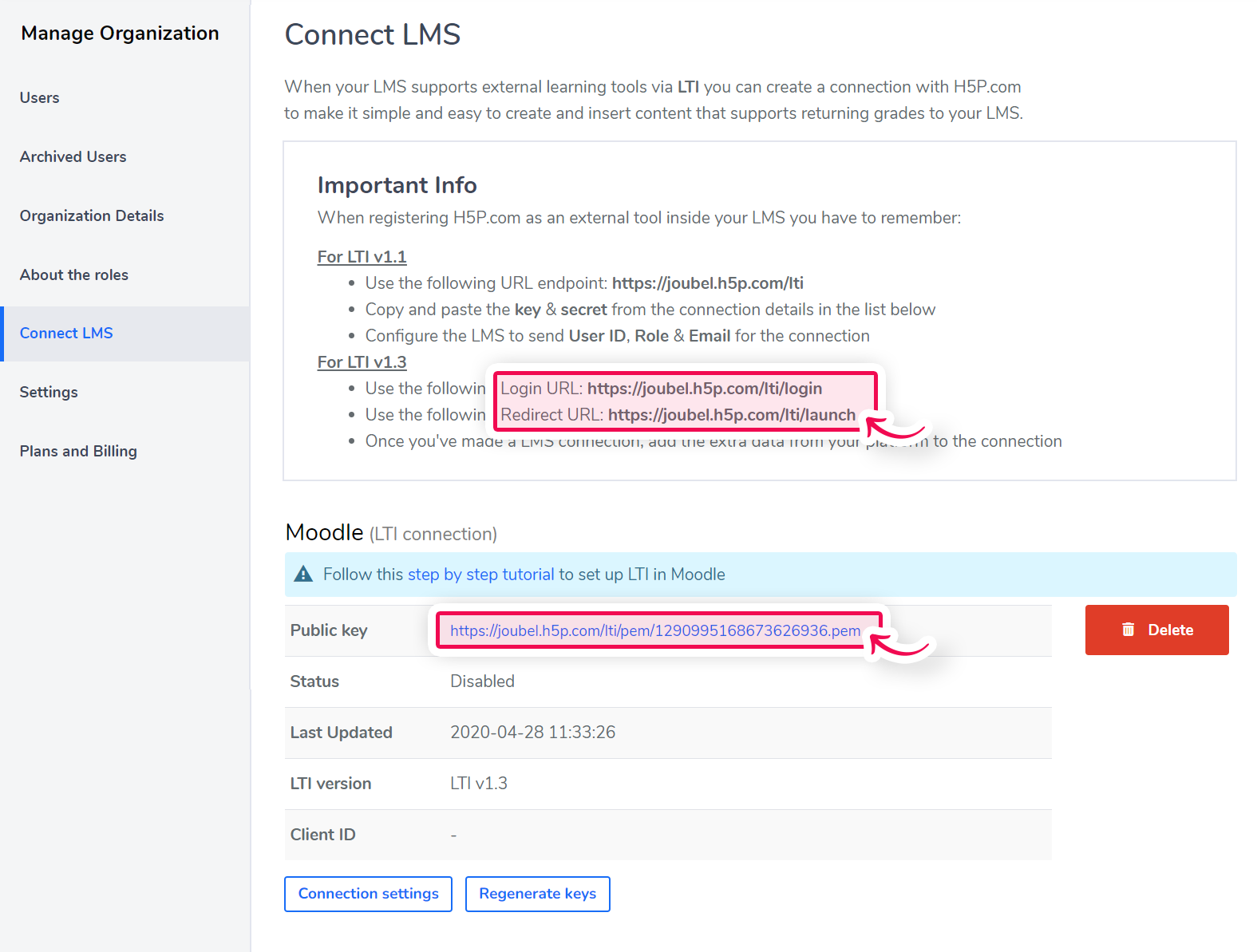Open Connection settings
1257x952 pixels.
click(x=368, y=894)
